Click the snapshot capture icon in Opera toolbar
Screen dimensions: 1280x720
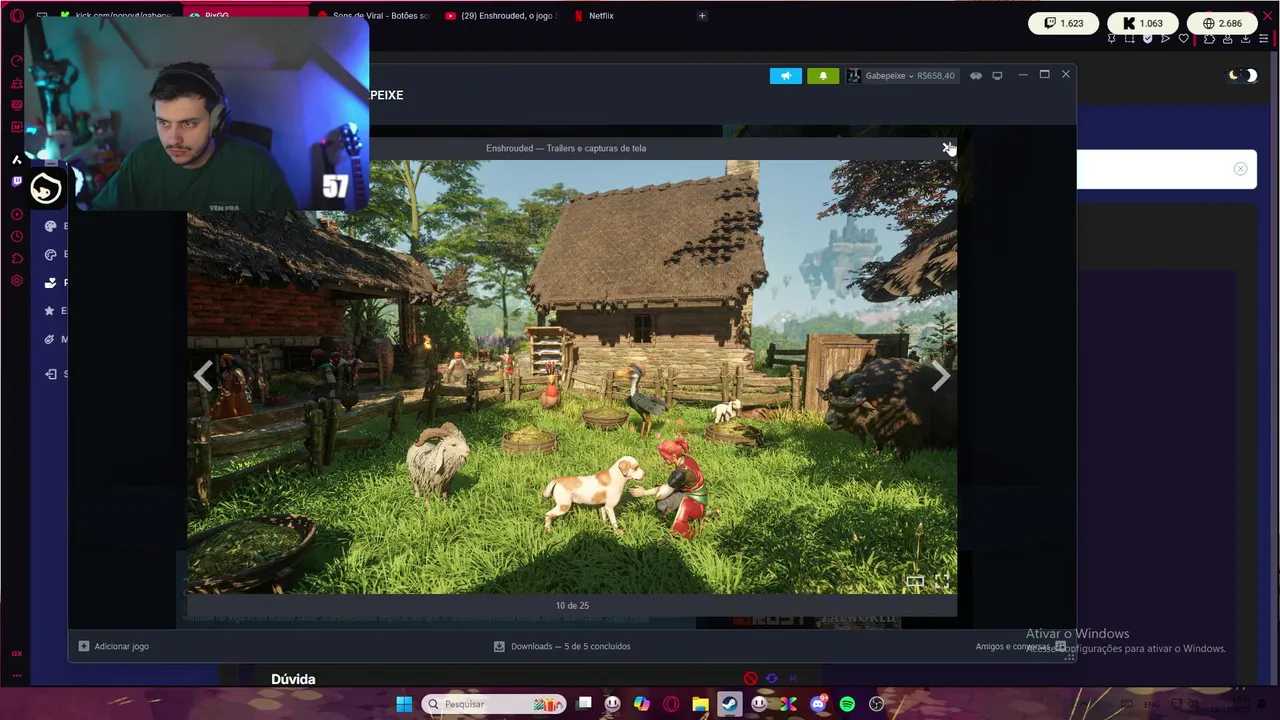pos(1129,39)
